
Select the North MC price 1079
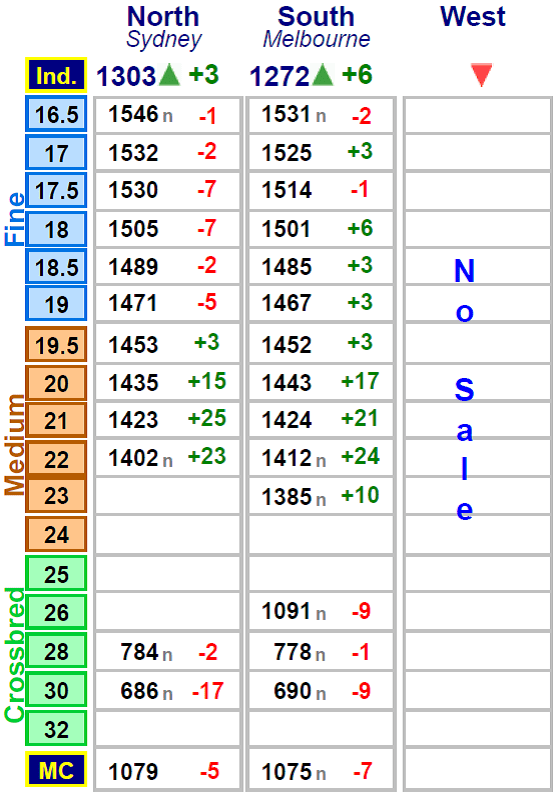click(x=133, y=772)
